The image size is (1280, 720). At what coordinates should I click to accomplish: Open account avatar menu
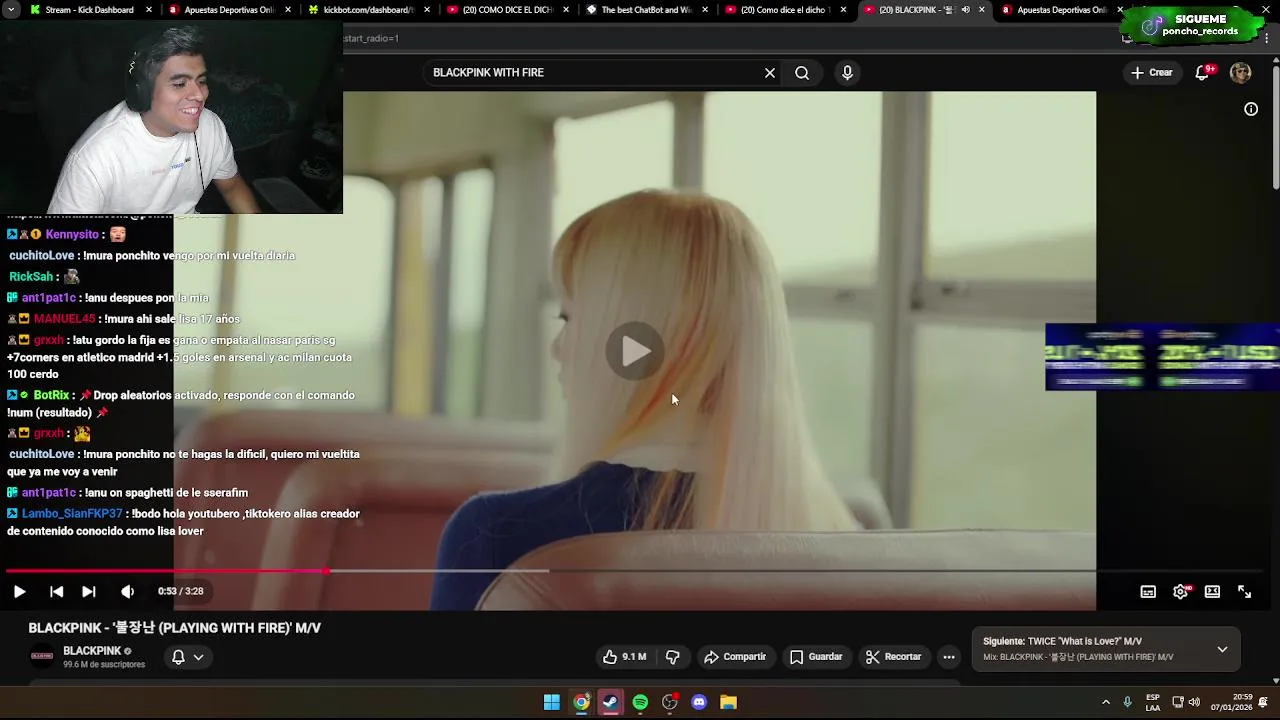coord(1241,73)
